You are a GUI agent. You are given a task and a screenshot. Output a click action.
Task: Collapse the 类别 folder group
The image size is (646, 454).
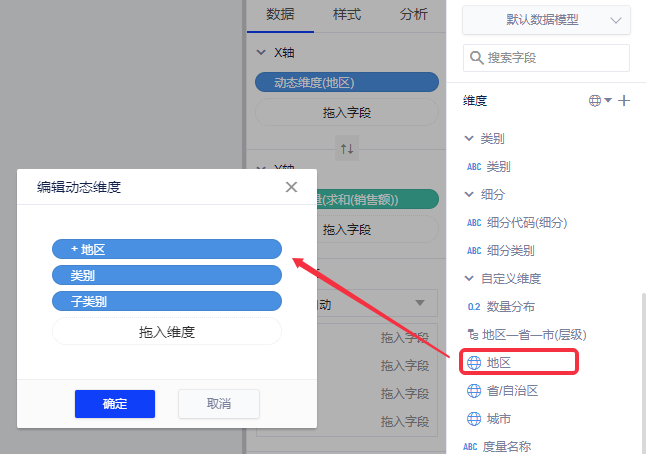469,138
